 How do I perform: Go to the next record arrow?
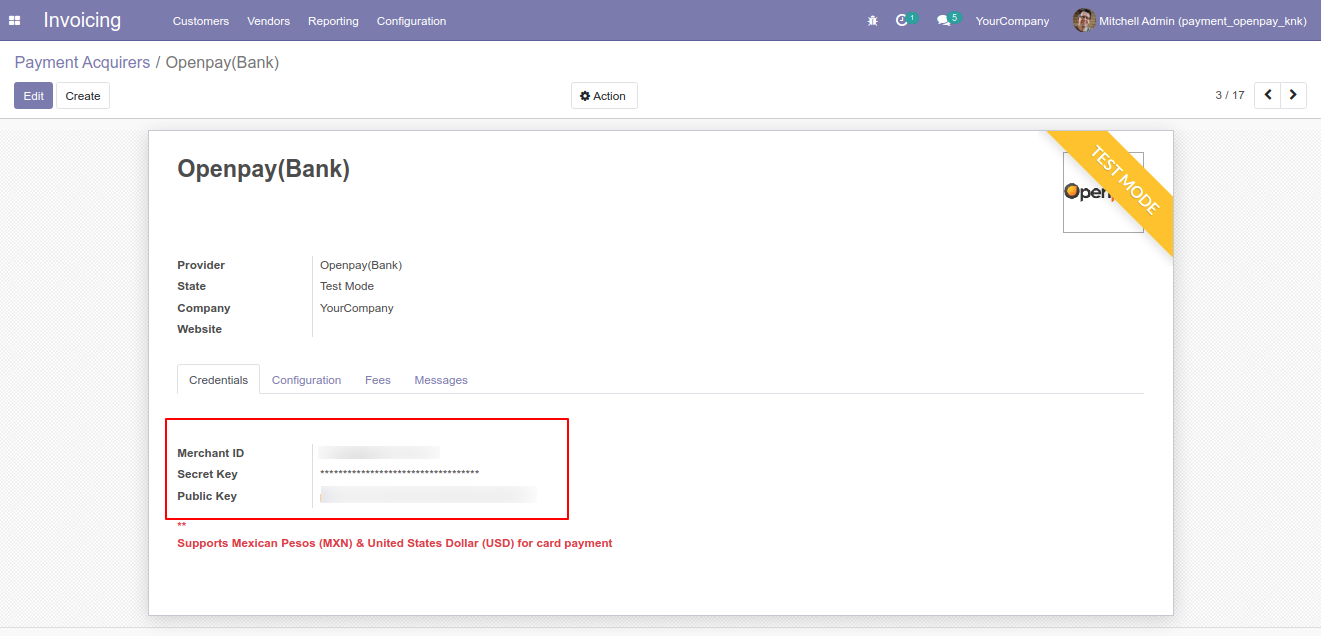[1294, 95]
